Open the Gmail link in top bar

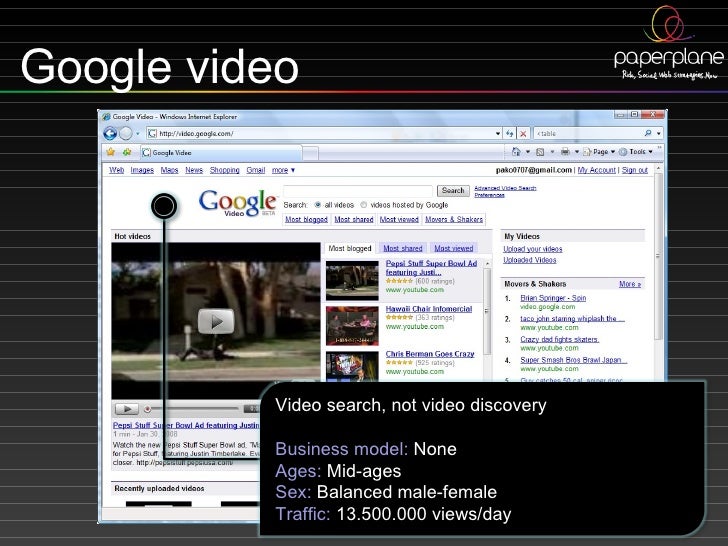tap(255, 170)
